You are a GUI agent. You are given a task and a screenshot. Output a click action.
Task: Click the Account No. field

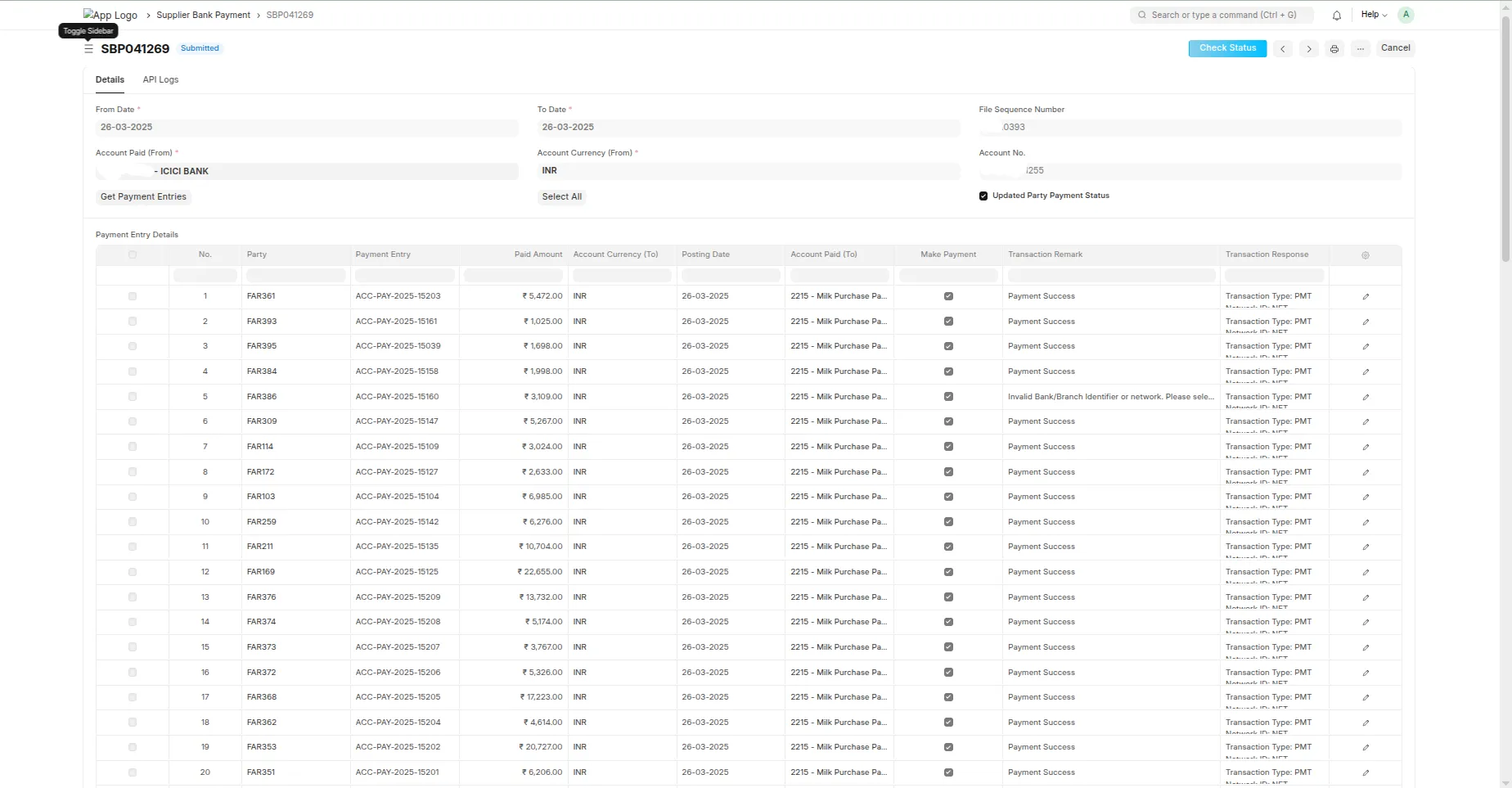(x=1190, y=171)
